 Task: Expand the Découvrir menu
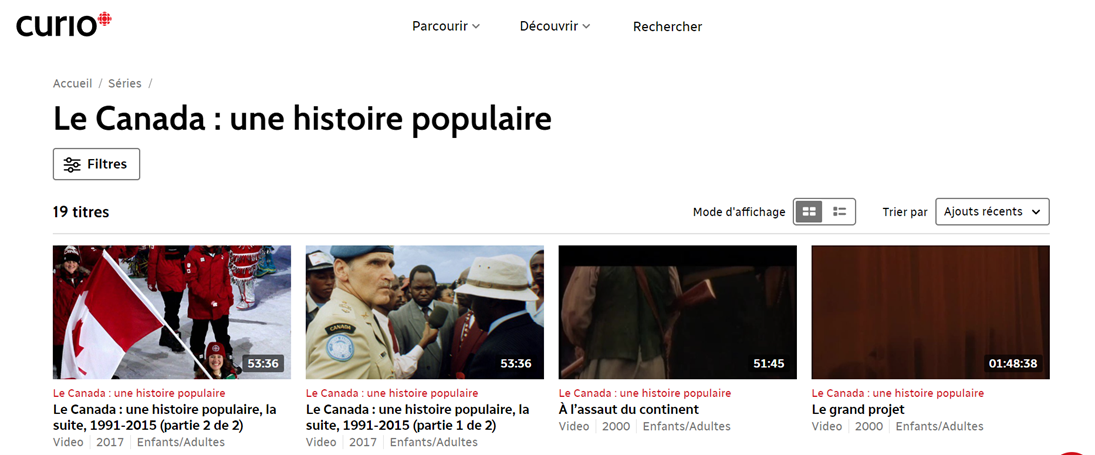tap(555, 27)
